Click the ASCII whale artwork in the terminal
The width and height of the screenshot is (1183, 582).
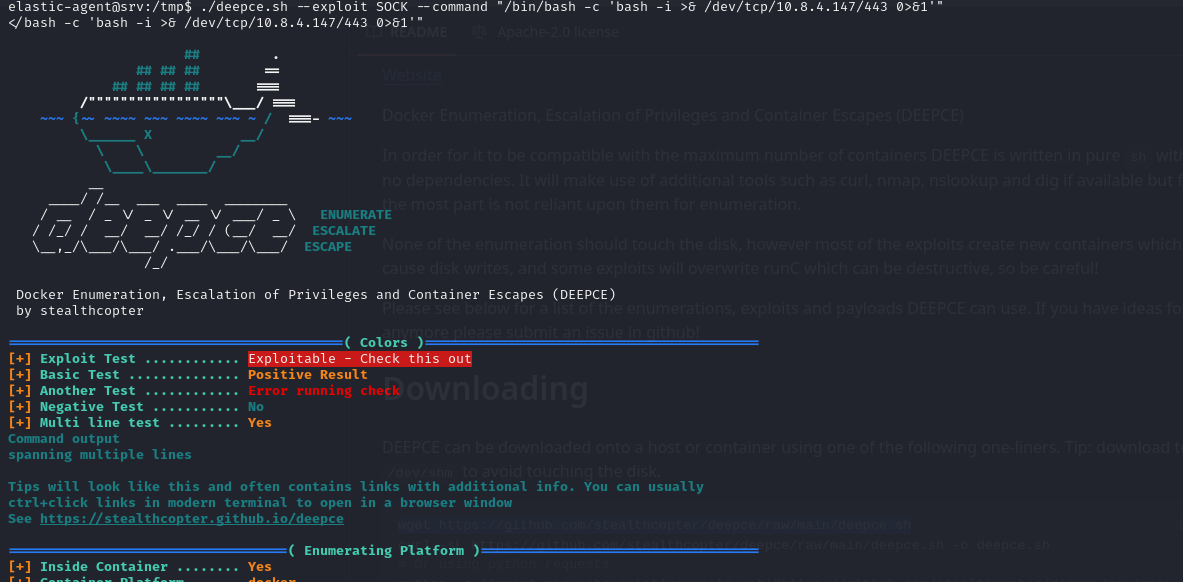(195, 111)
